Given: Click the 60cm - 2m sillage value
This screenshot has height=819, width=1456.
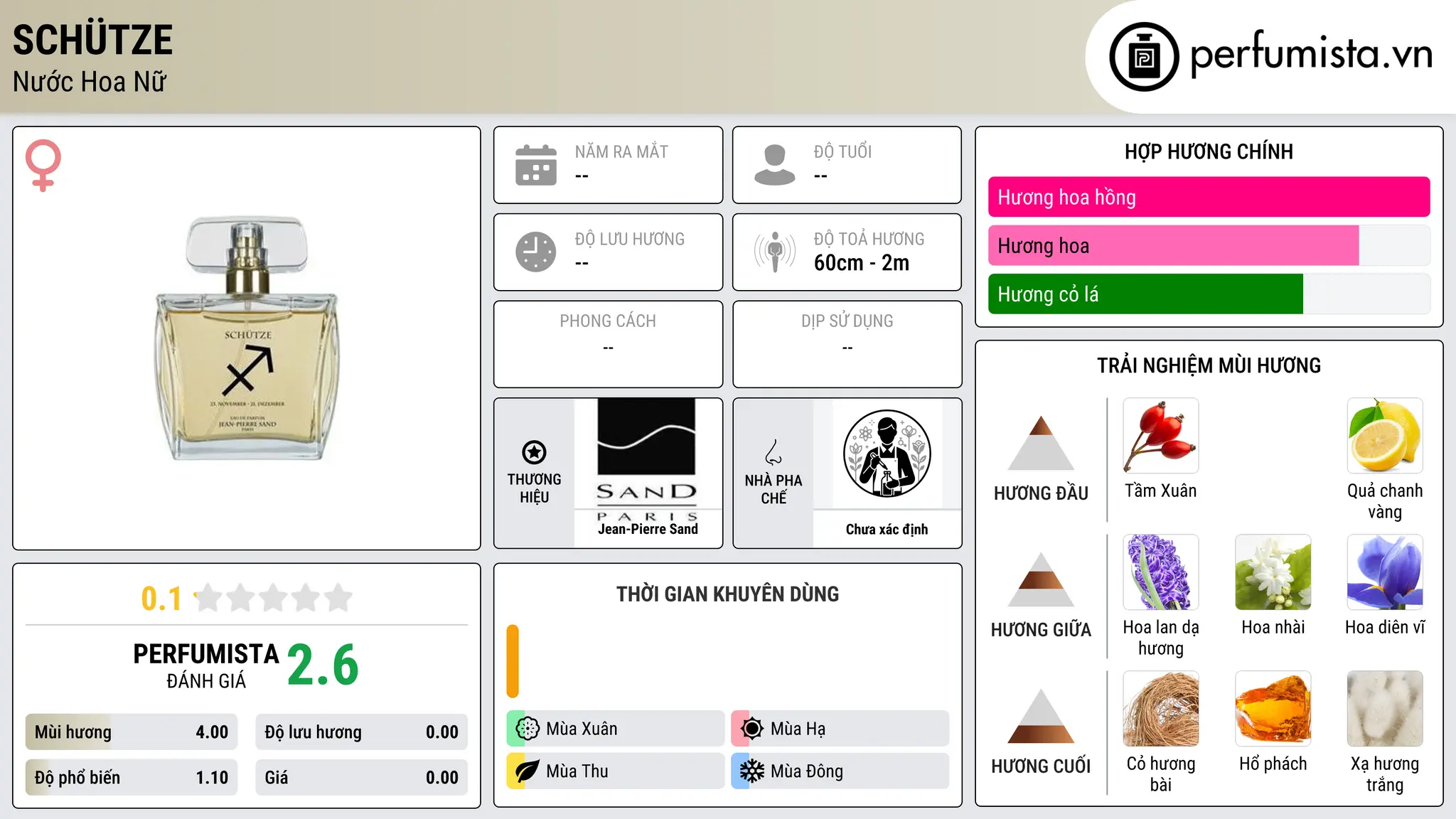Looking at the screenshot, I should (x=862, y=263).
